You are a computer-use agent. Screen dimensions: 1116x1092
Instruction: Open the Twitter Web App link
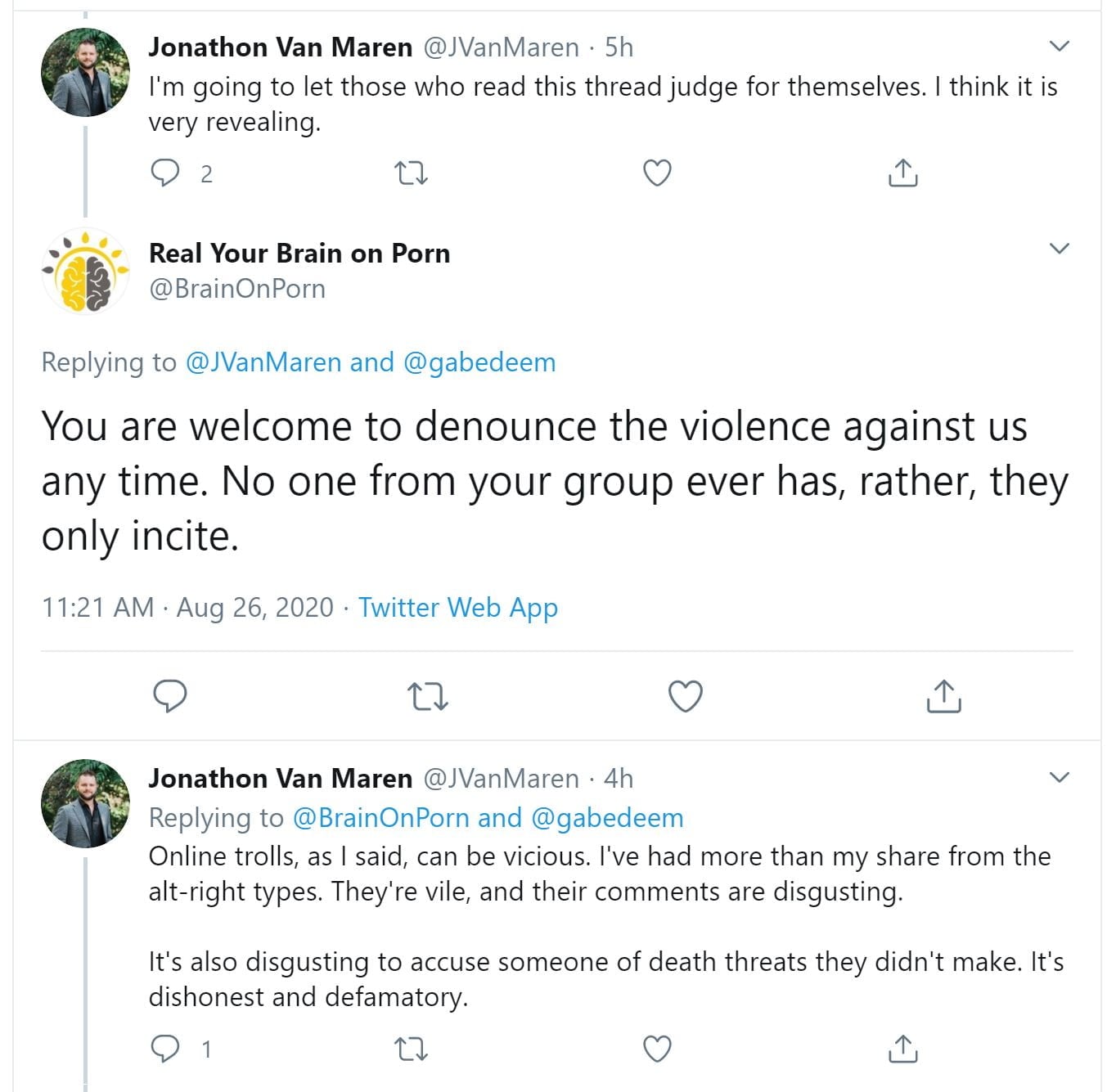pyautogui.click(x=458, y=607)
